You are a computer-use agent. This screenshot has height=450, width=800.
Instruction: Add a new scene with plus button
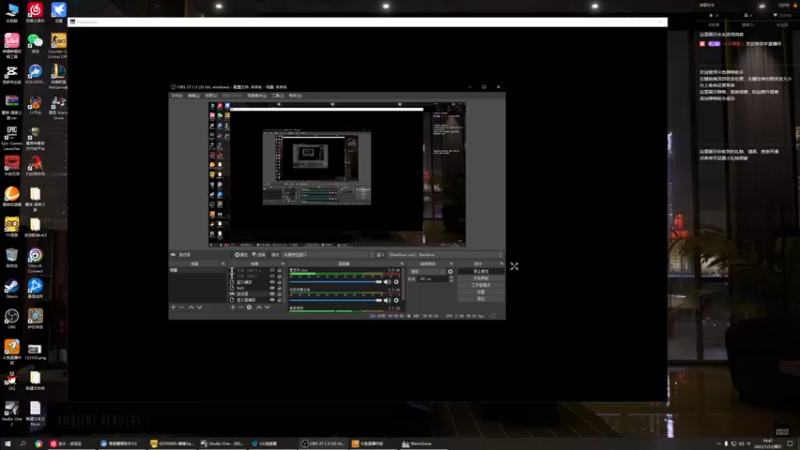173,307
